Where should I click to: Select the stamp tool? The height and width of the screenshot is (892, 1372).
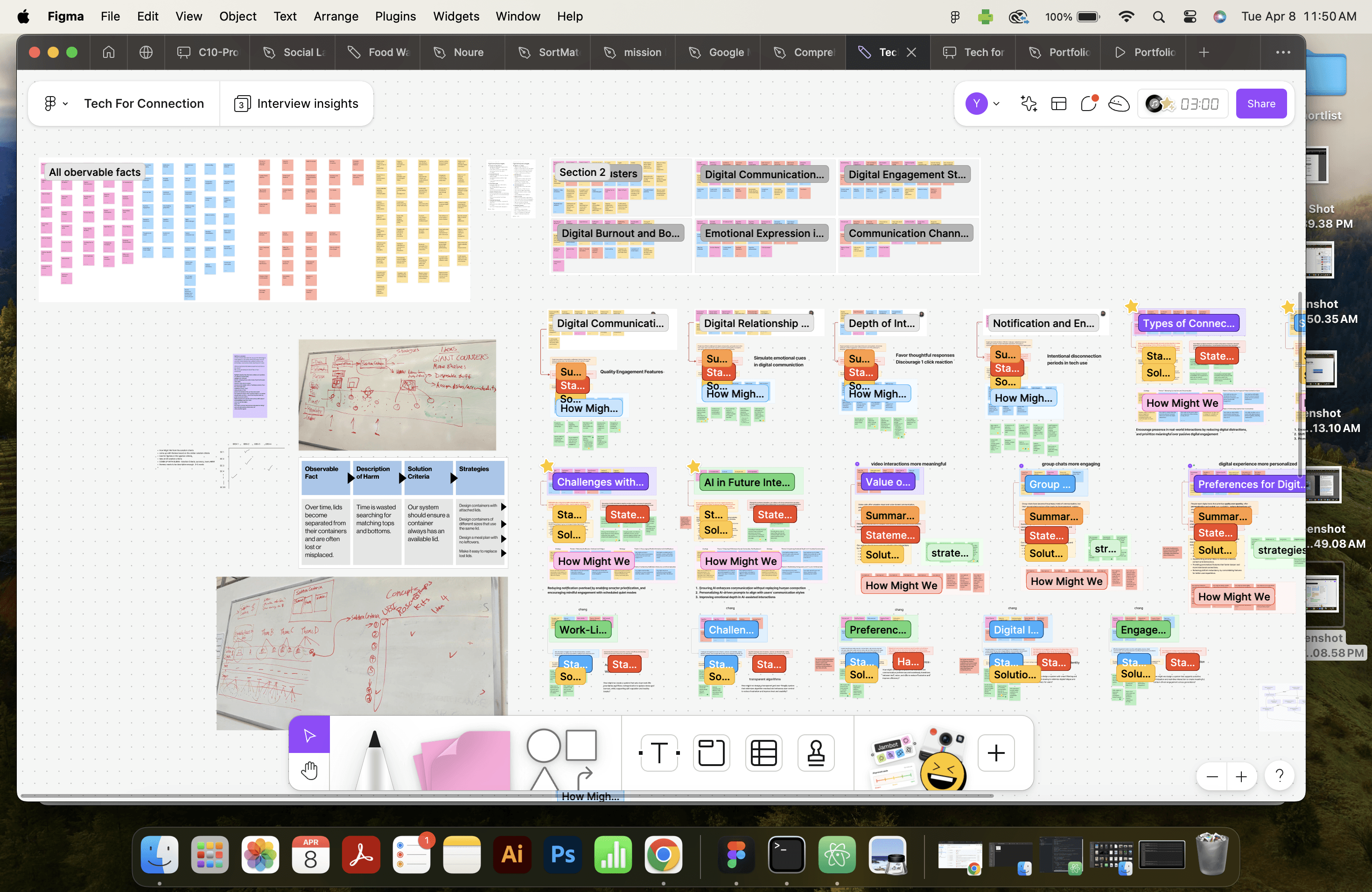click(x=816, y=753)
